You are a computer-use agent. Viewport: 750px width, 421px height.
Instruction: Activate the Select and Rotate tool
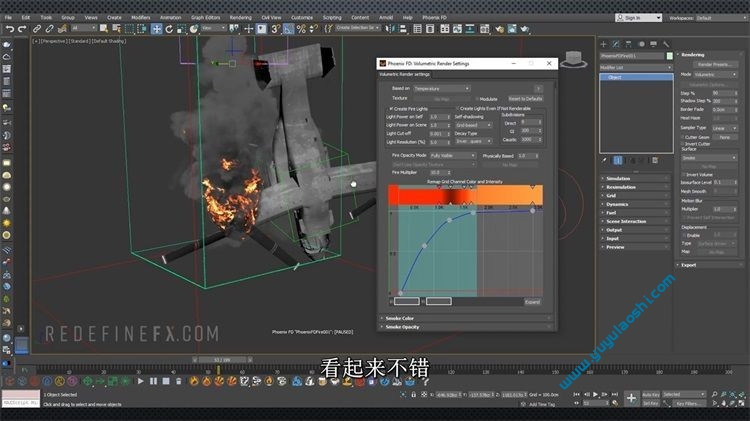pyautogui.click(x=169, y=29)
